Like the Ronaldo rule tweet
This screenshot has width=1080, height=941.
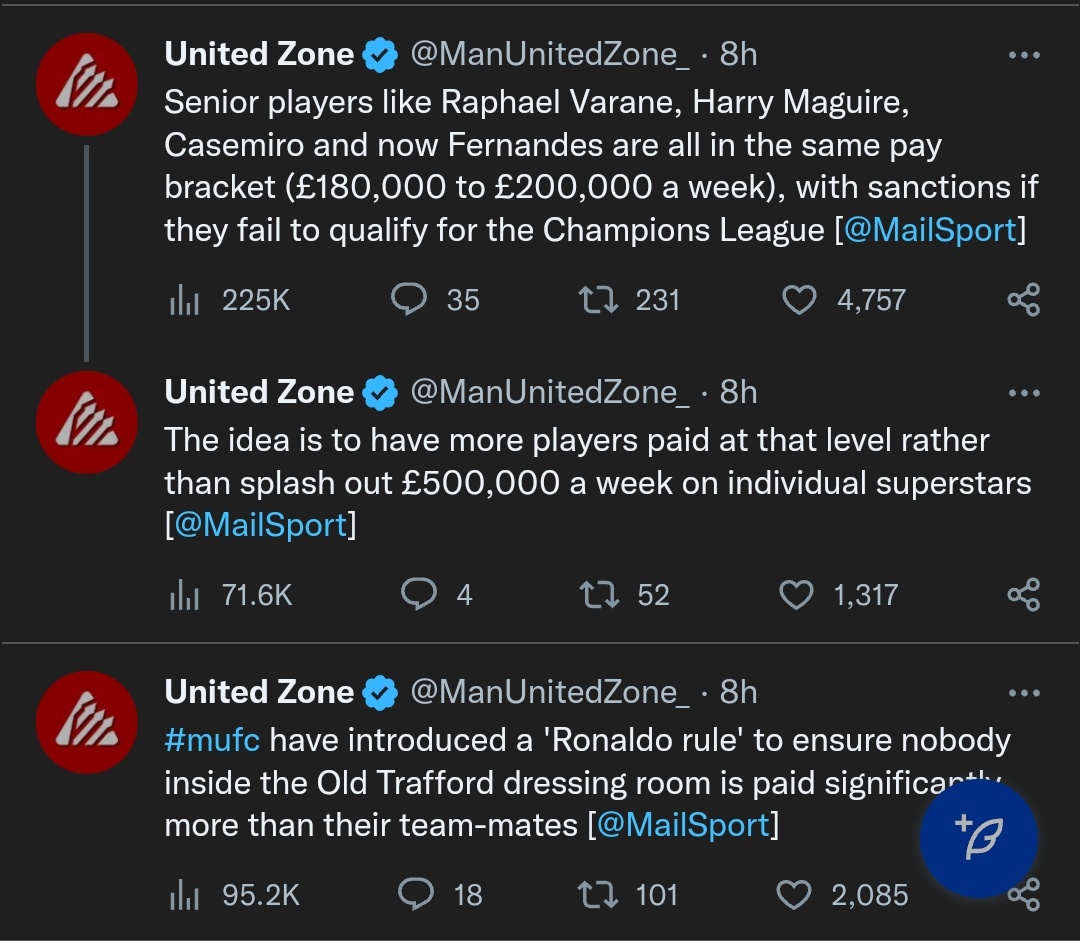pyautogui.click(x=794, y=894)
